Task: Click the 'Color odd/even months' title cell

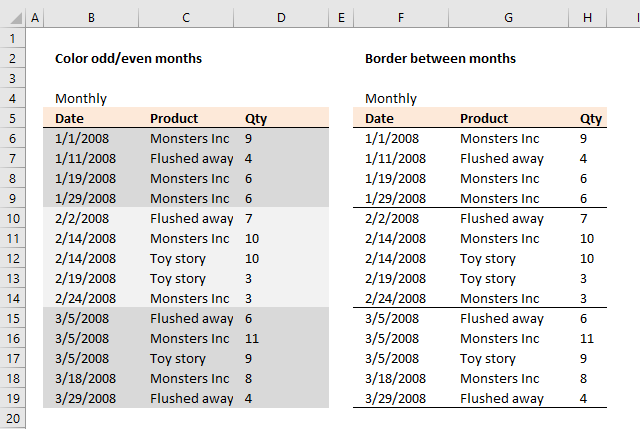Action: click(128, 58)
